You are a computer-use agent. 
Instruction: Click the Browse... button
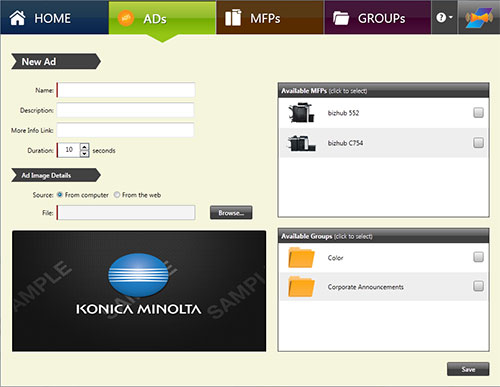click(x=231, y=213)
